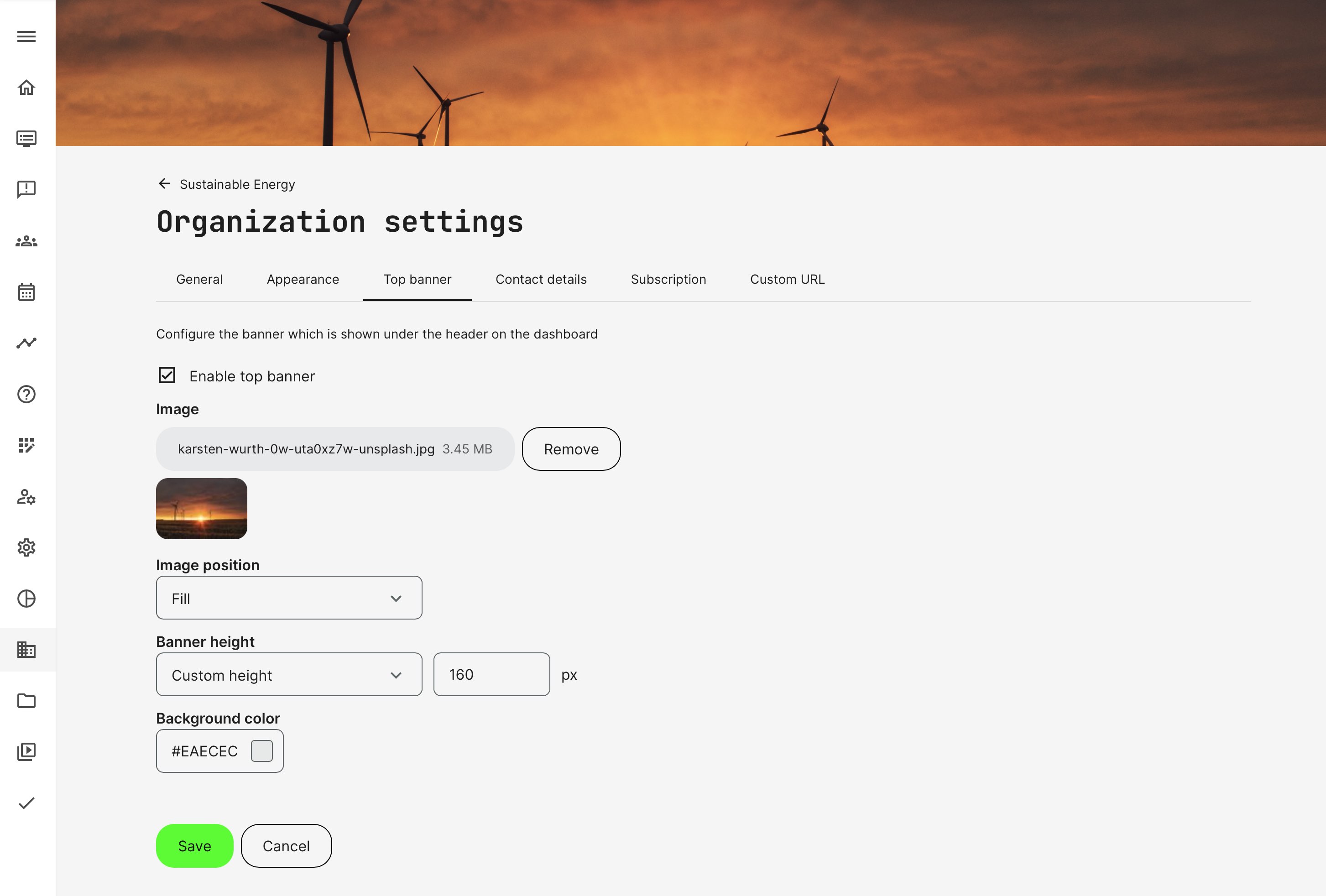The height and width of the screenshot is (896, 1326).
Task: Click the settings gear icon in sidebar
Action: point(26,547)
